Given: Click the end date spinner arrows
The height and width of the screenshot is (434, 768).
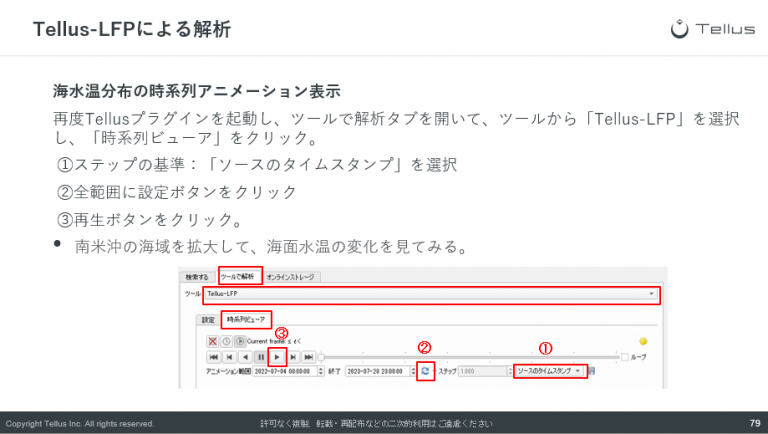Looking at the screenshot, I should pyautogui.click(x=413, y=371).
